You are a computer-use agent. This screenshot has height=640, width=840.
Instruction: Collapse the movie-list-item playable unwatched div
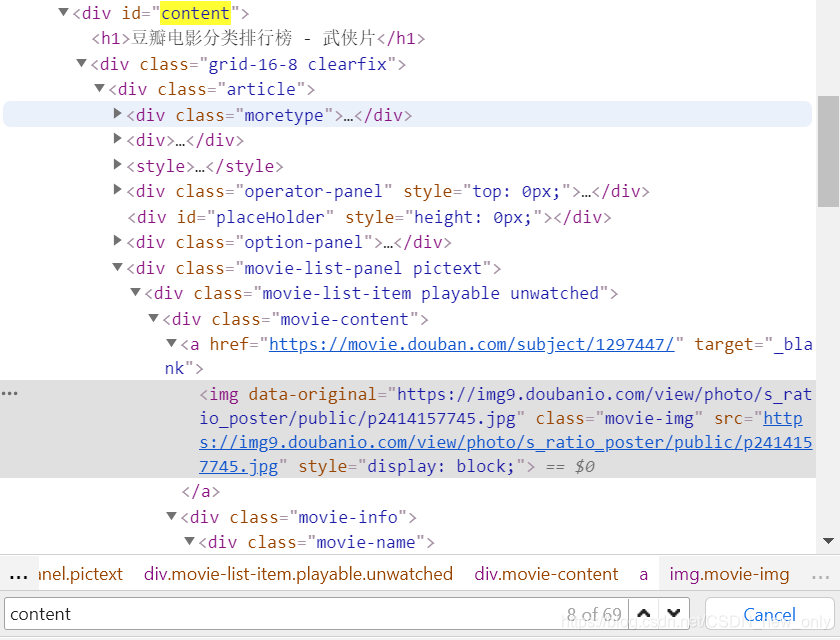[136, 292]
